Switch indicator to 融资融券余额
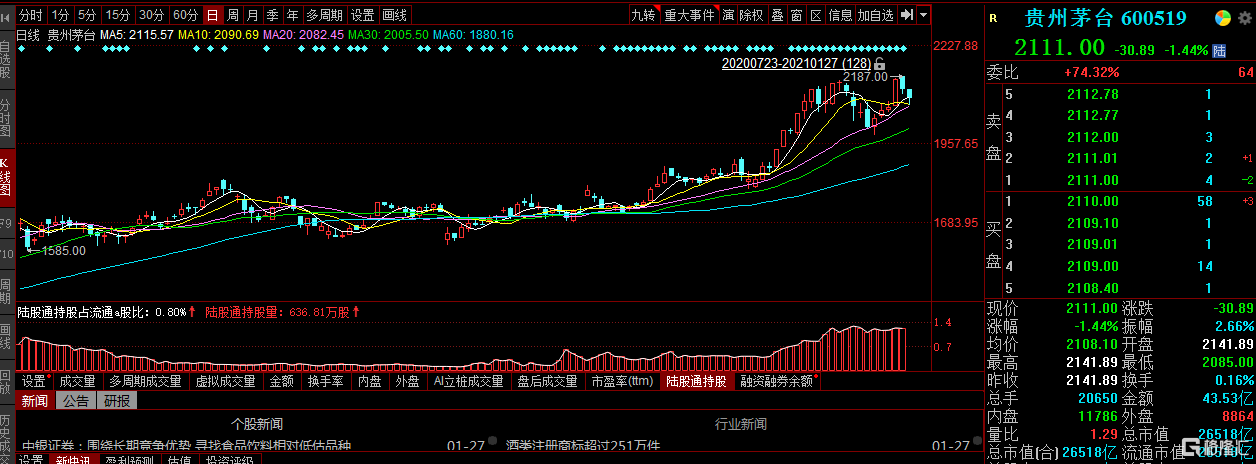1256x464 pixels. [777, 381]
